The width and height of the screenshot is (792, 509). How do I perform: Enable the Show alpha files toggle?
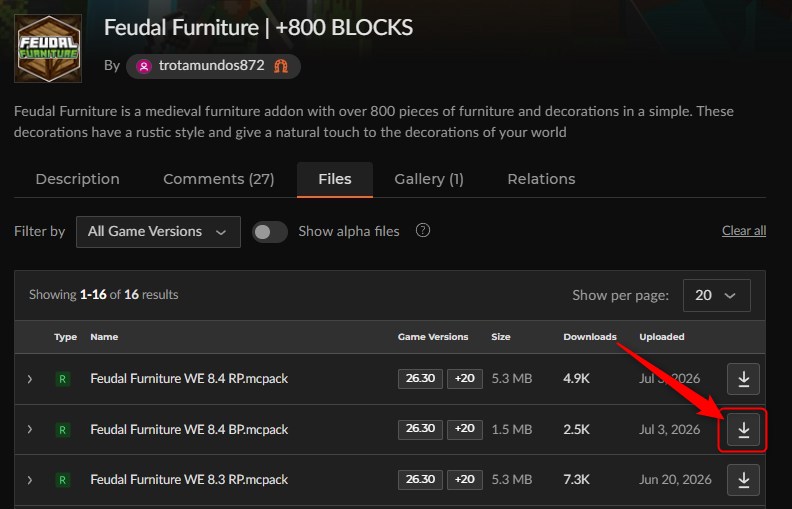tap(270, 232)
